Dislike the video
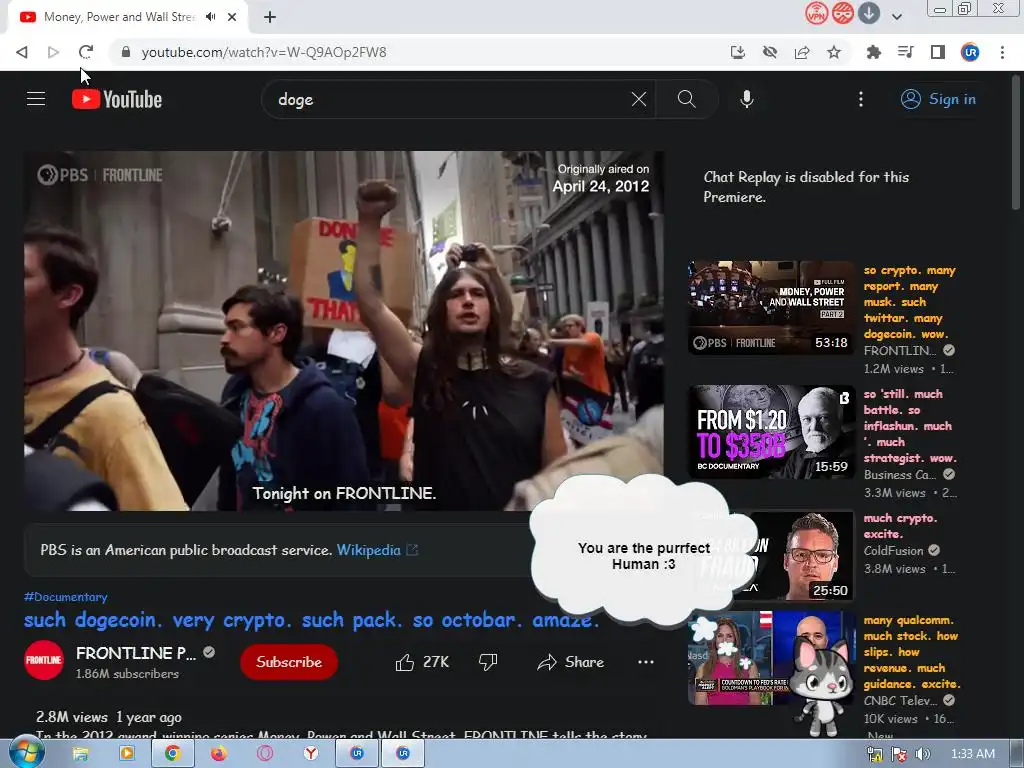This screenshot has height=768, width=1024. 488,662
